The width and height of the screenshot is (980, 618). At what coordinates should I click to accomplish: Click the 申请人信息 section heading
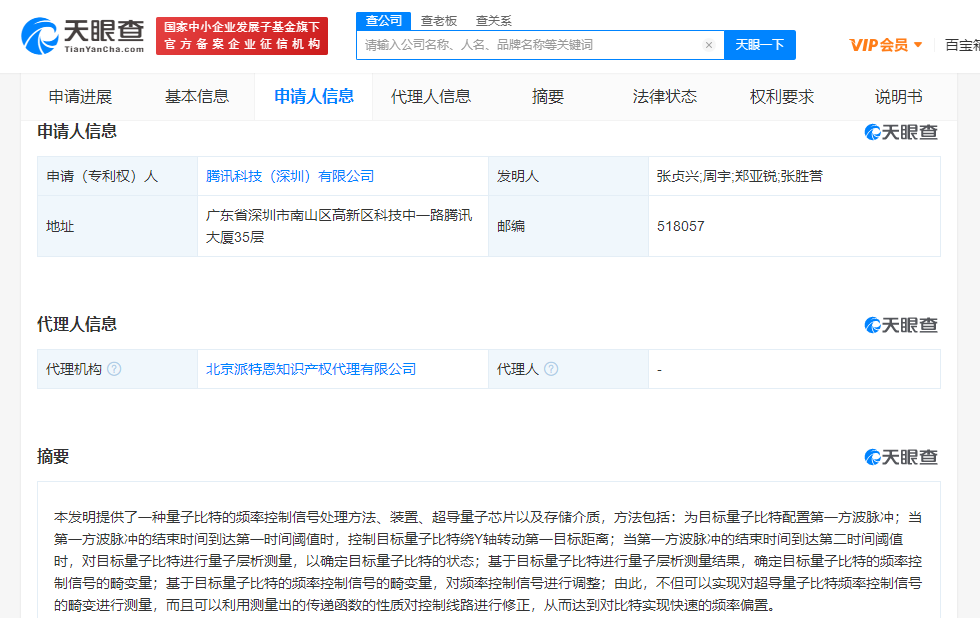[x=77, y=131]
